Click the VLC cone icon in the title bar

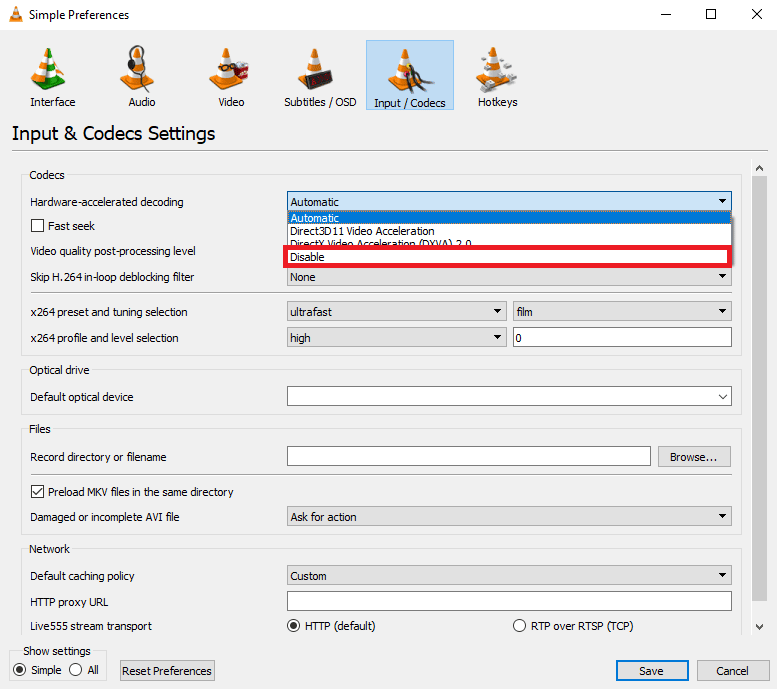coord(16,14)
